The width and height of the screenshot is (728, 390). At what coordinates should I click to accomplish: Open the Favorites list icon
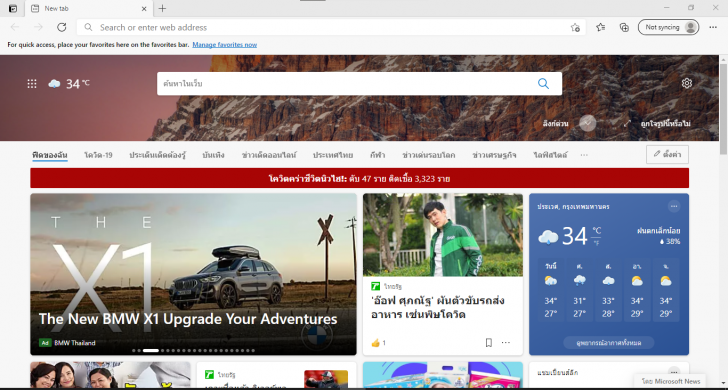pos(600,27)
